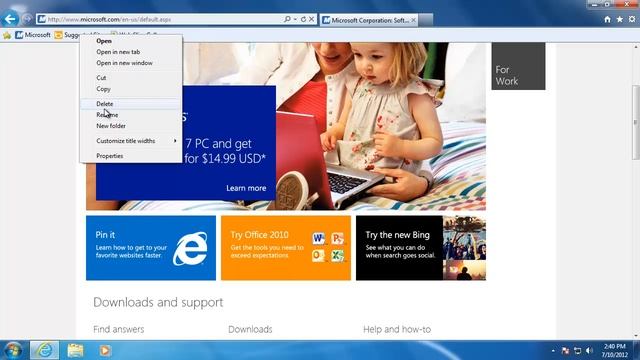Click the address bar URL field
The width and height of the screenshot is (640, 360).
[x=163, y=19]
